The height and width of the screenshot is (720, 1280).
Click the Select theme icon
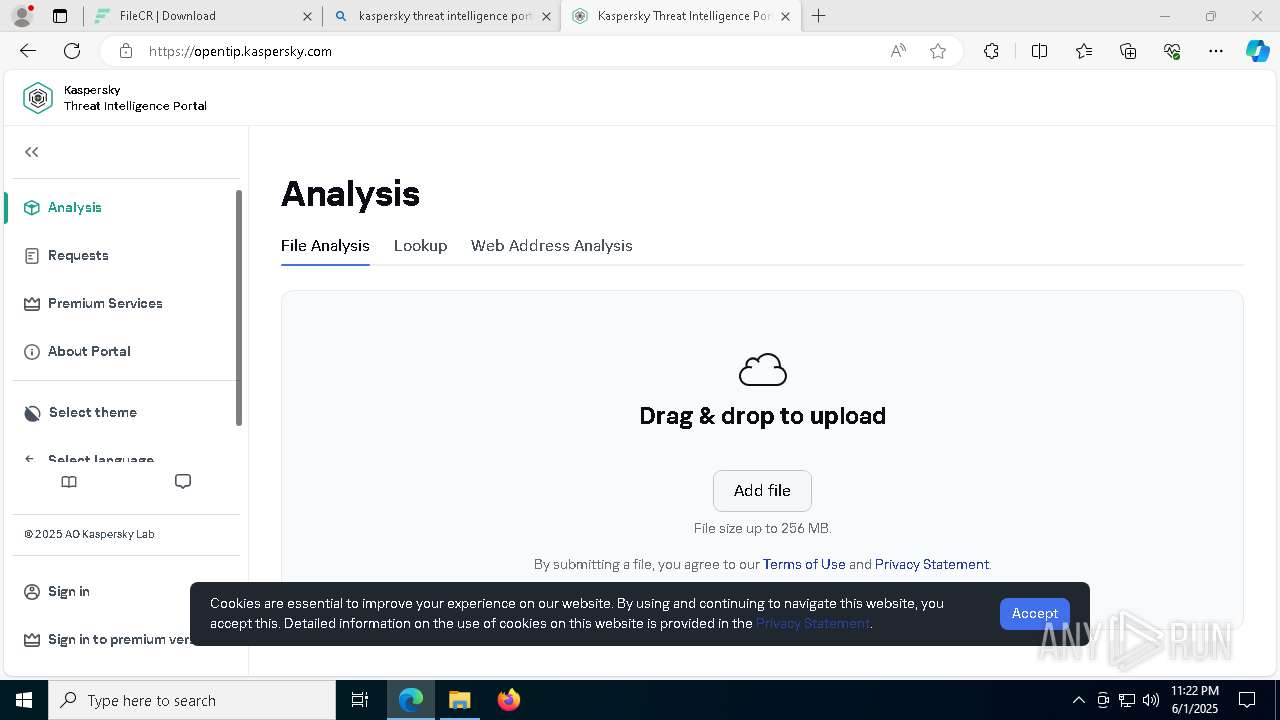pos(32,413)
